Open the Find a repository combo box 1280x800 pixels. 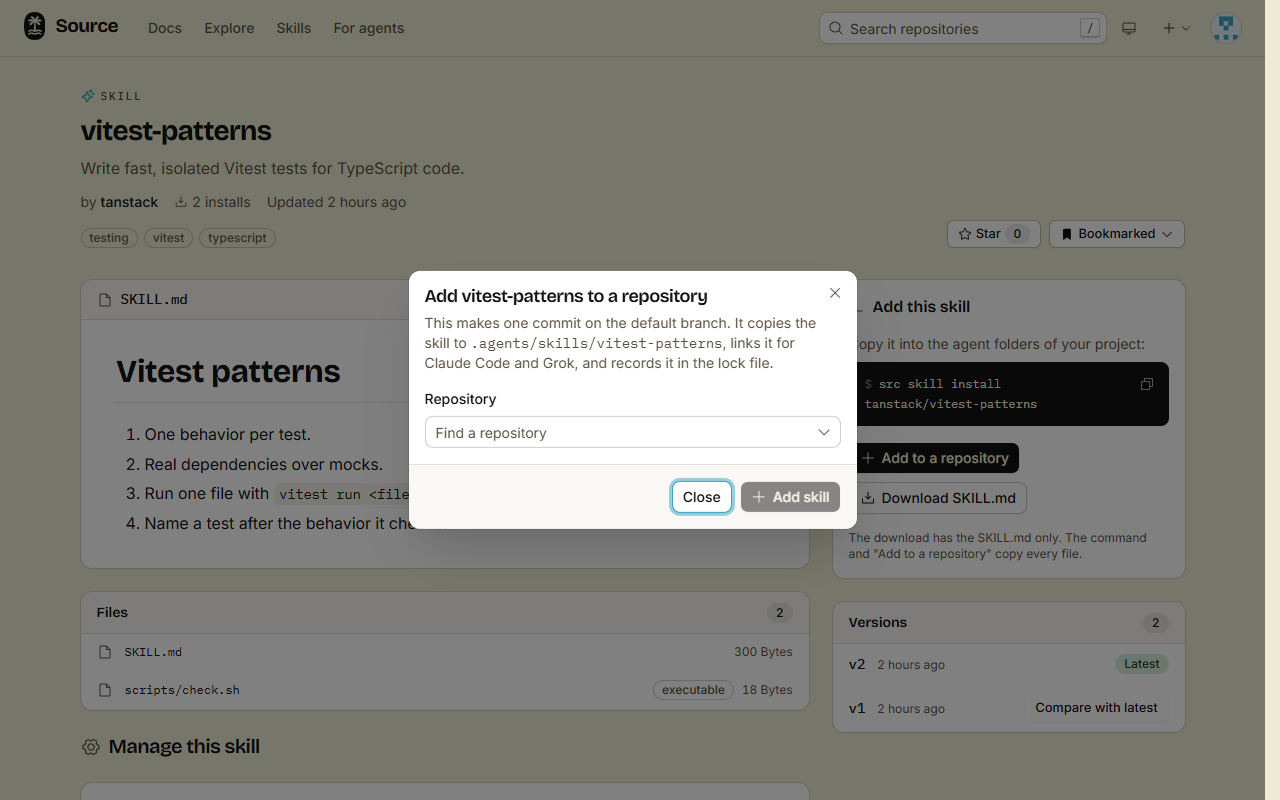632,432
